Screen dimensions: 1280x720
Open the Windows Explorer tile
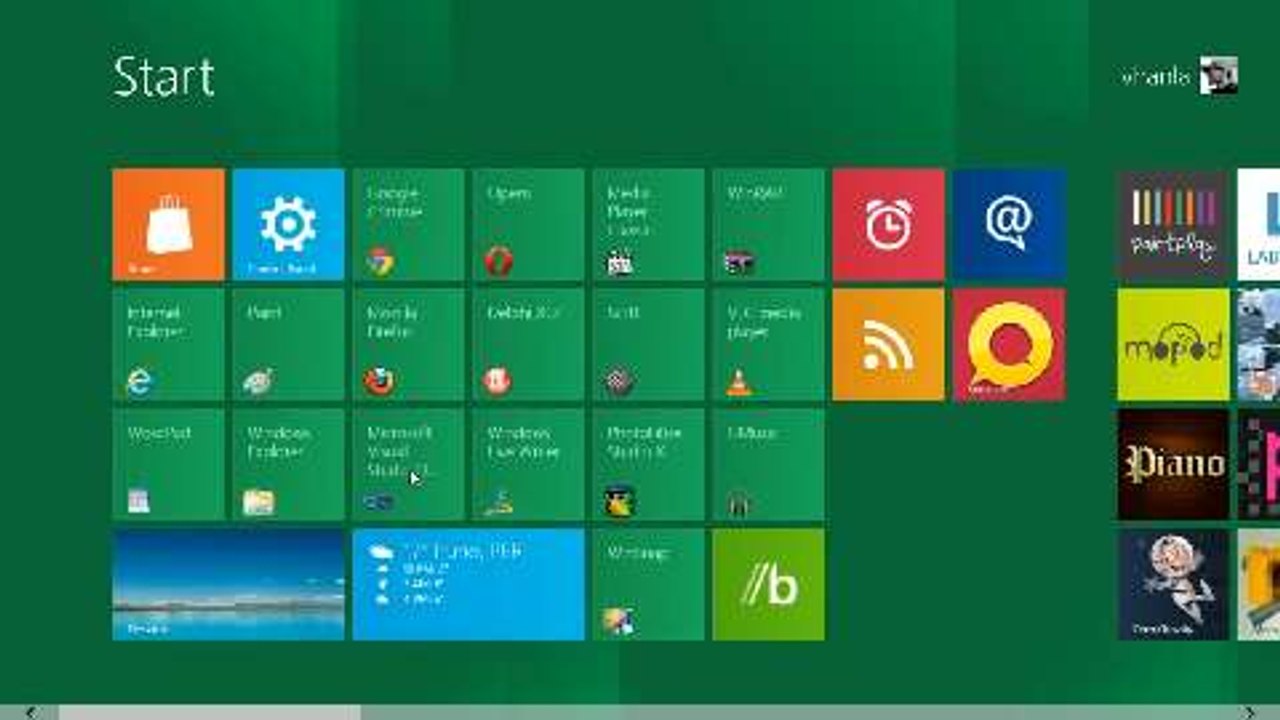tap(288, 464)
